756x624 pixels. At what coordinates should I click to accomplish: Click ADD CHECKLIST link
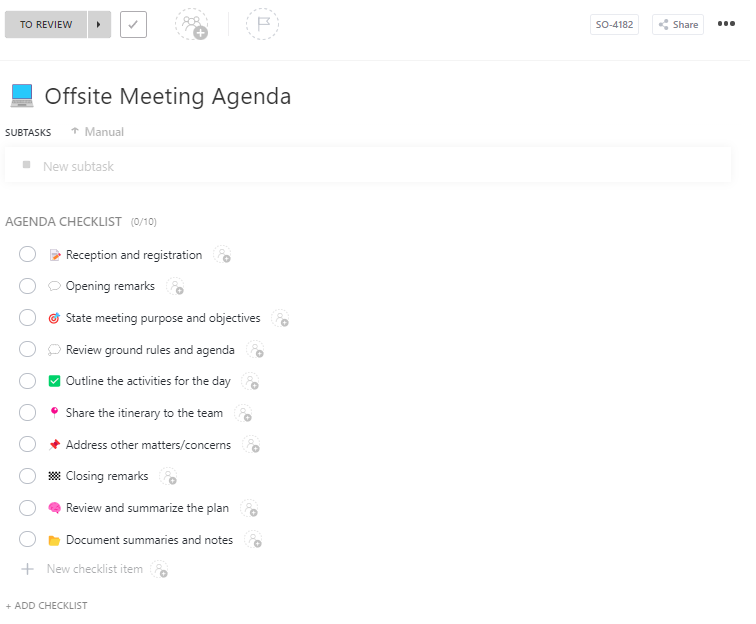(46, 606)
